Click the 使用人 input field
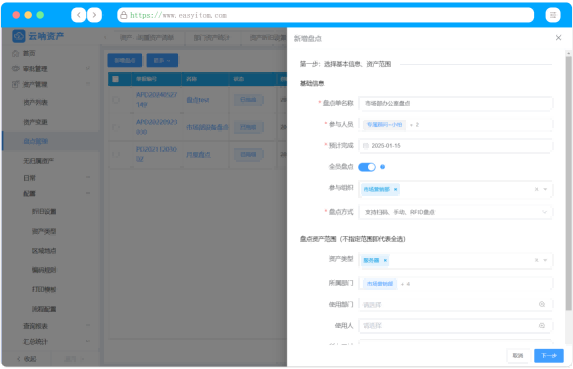This screenshot has height=369, width=573. (x=455, y=326)
